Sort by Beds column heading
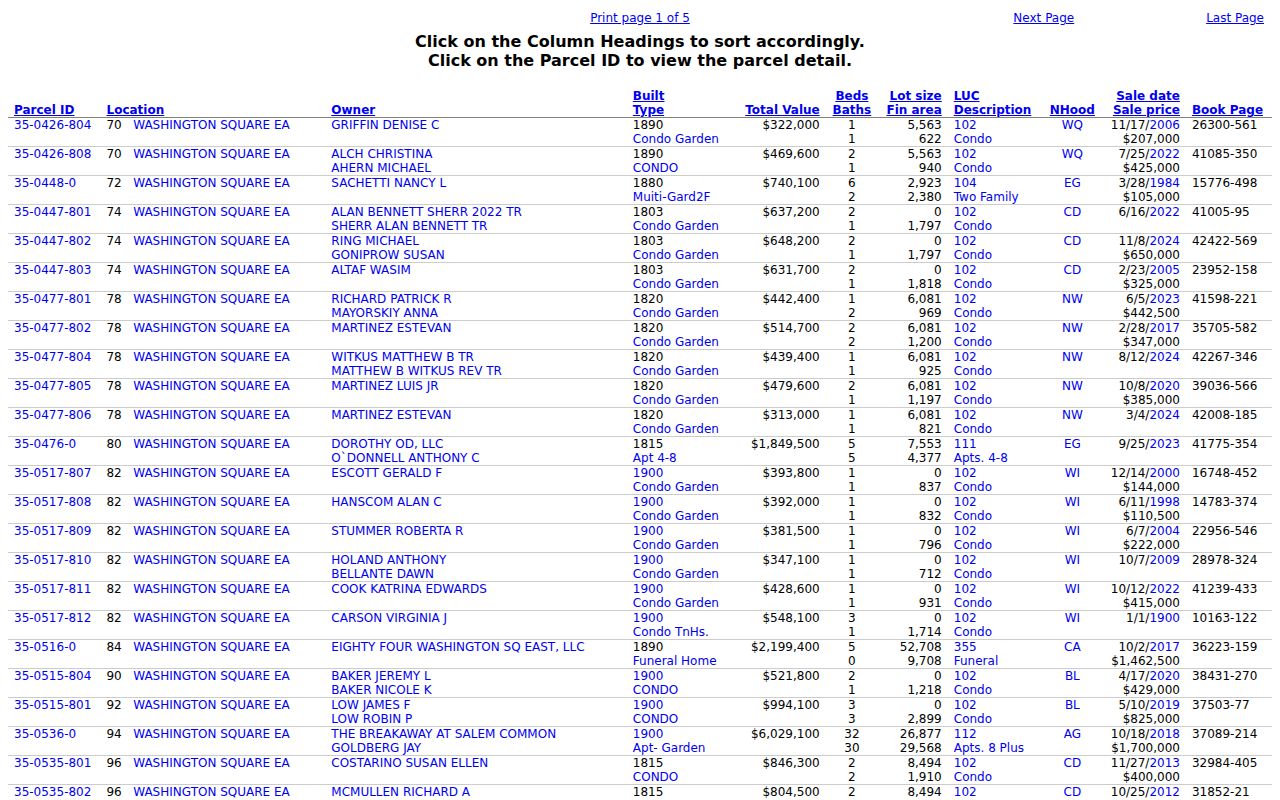The width and height of the screenshot is (1280, 800). (x=851, y=96)
